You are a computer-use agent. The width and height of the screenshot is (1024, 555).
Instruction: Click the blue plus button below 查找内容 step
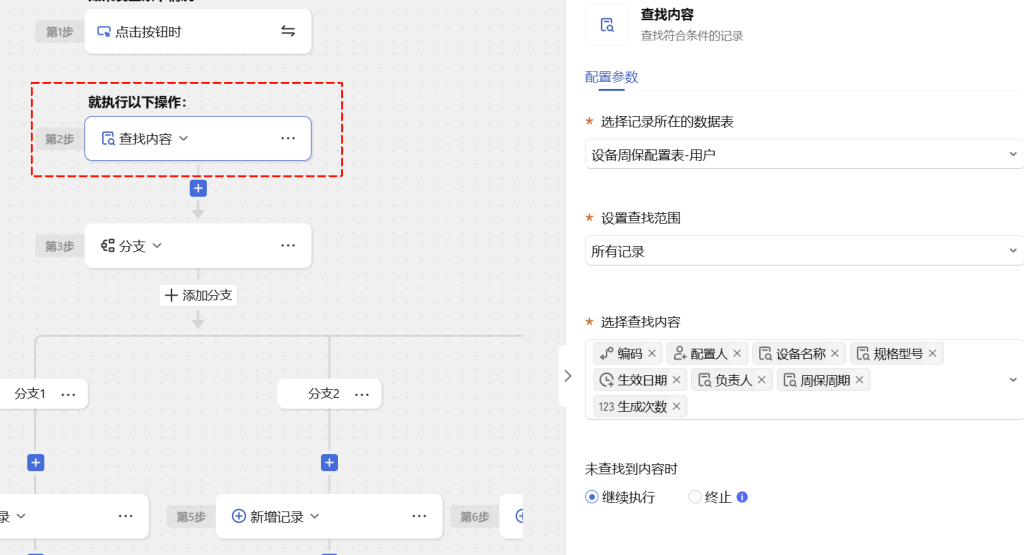pyautogui.click(x=199, y=189)
